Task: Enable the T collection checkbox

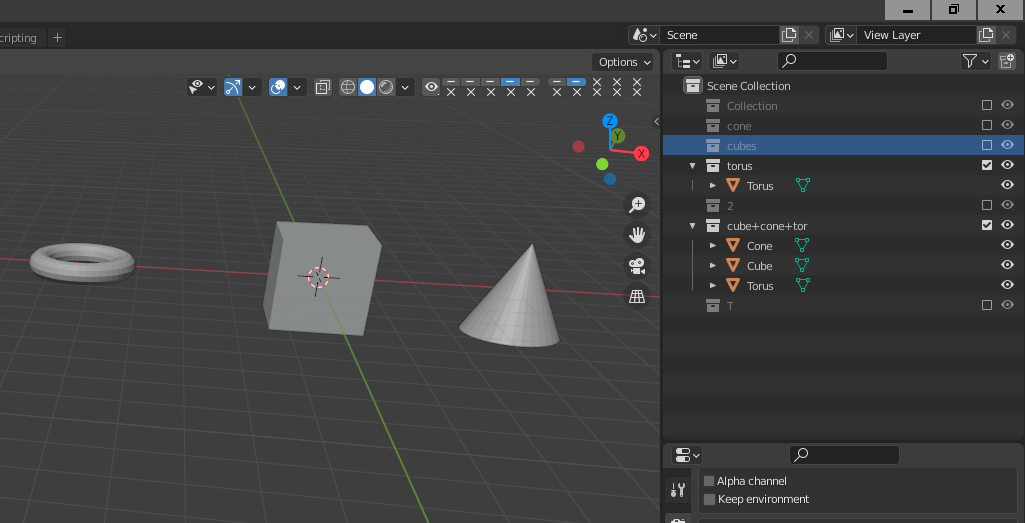Action: coord(987,305)
